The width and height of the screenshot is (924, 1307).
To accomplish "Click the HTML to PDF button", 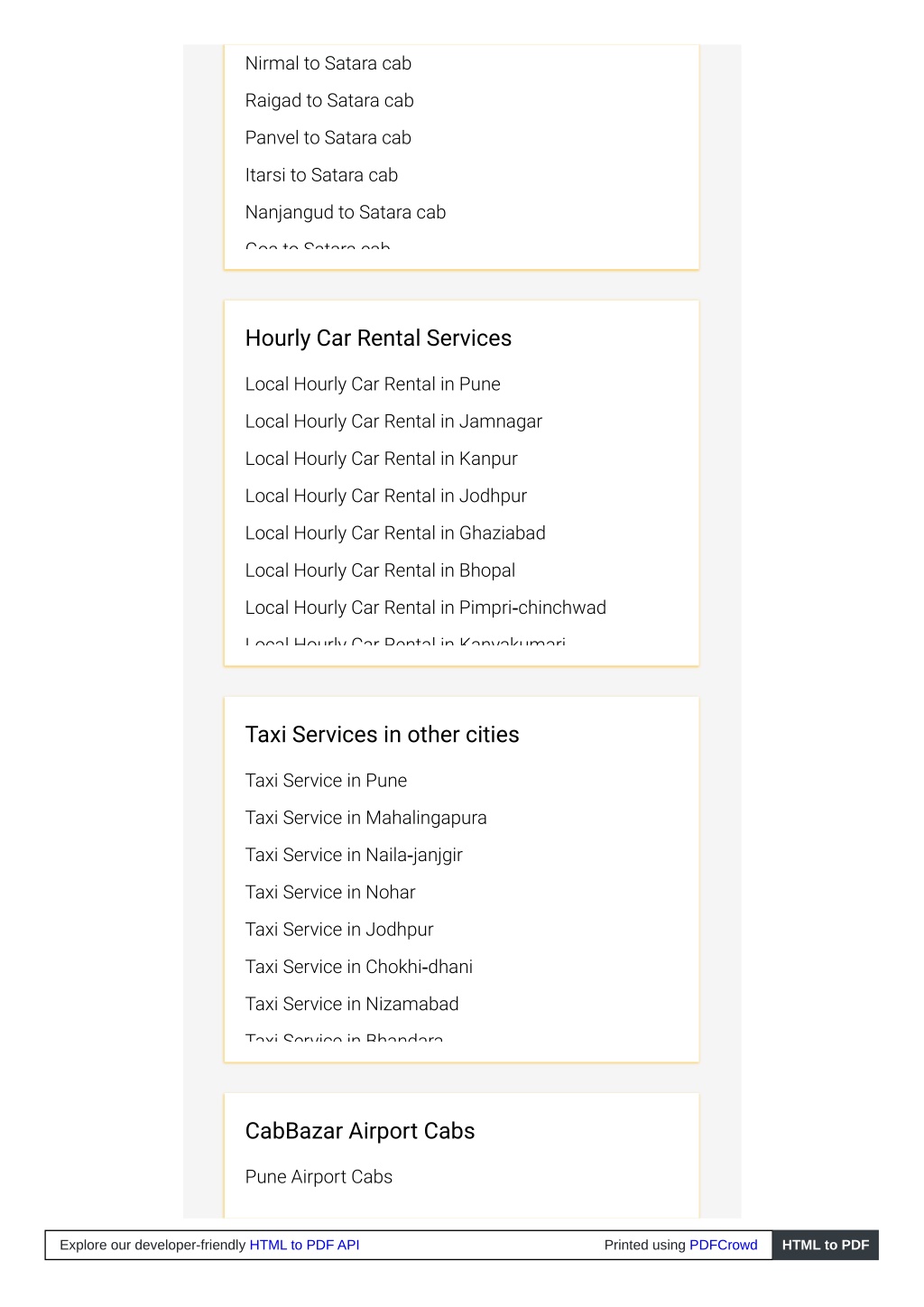I will tap(825, 1245).
